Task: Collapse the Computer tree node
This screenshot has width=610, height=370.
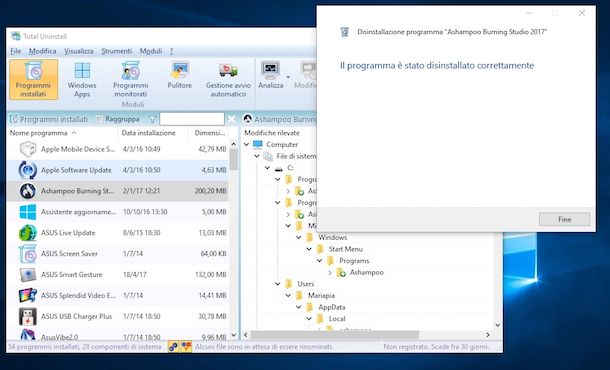Action: [x=246, y=144]
